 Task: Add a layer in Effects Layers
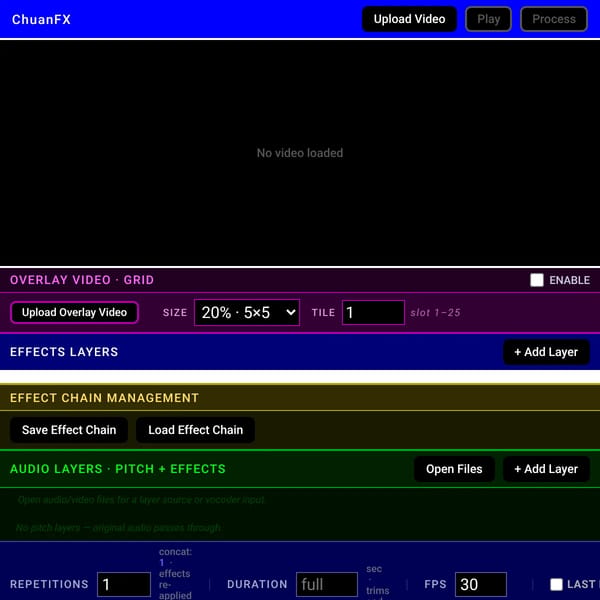[546, 352]
